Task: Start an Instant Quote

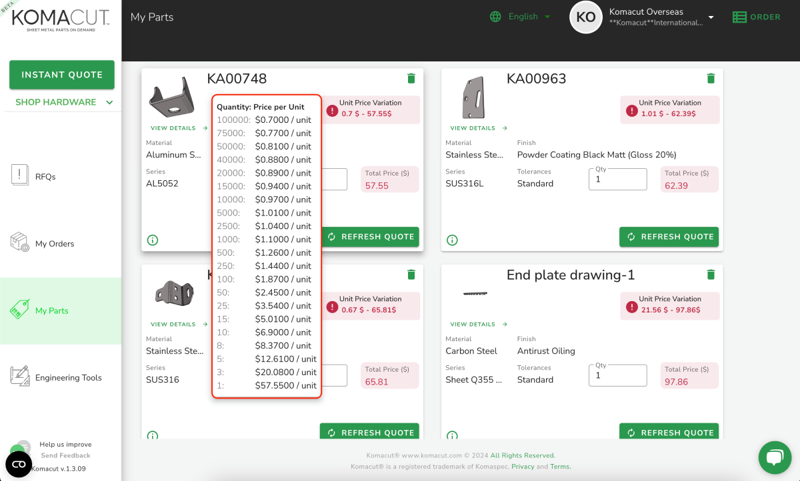Action: (x=62, y=74)
